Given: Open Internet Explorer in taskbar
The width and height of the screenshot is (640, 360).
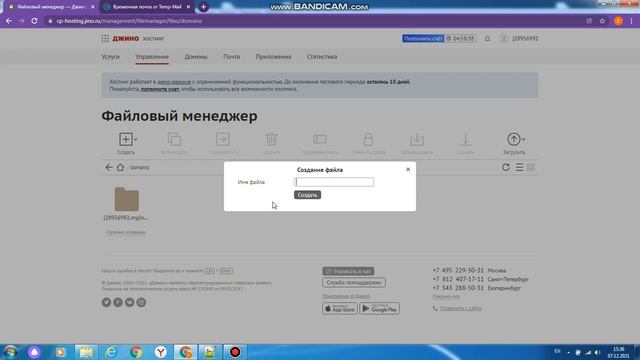Looking at the screenshot, I should (x=111, y=352).
